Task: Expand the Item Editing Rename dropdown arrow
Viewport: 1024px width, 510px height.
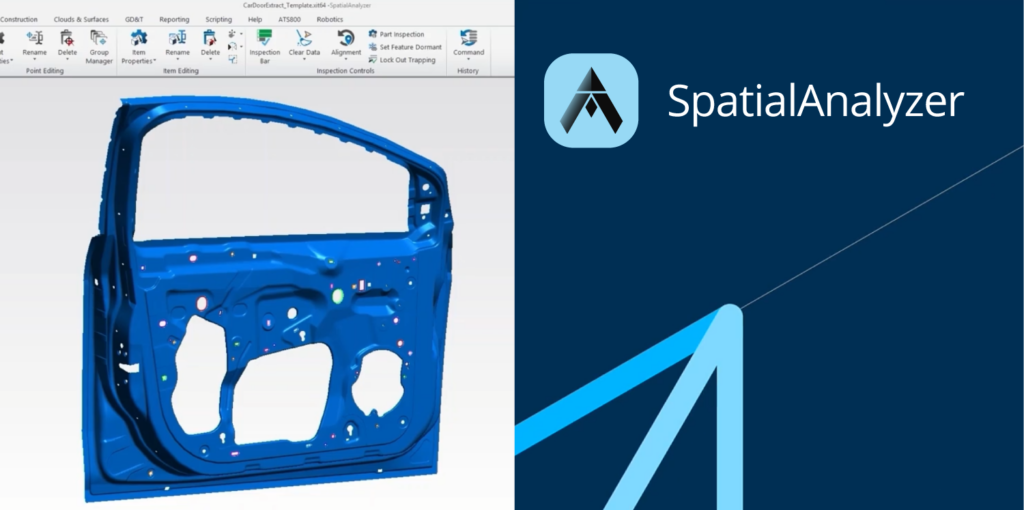Action: click(x=177, y=60)
